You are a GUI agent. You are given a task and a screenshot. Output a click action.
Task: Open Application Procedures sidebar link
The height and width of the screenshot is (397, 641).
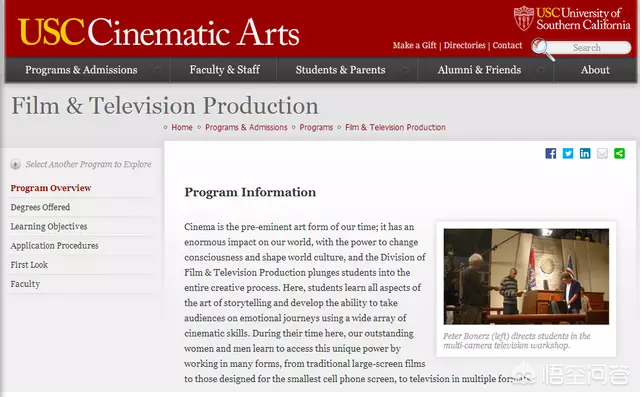coord(54,246)
